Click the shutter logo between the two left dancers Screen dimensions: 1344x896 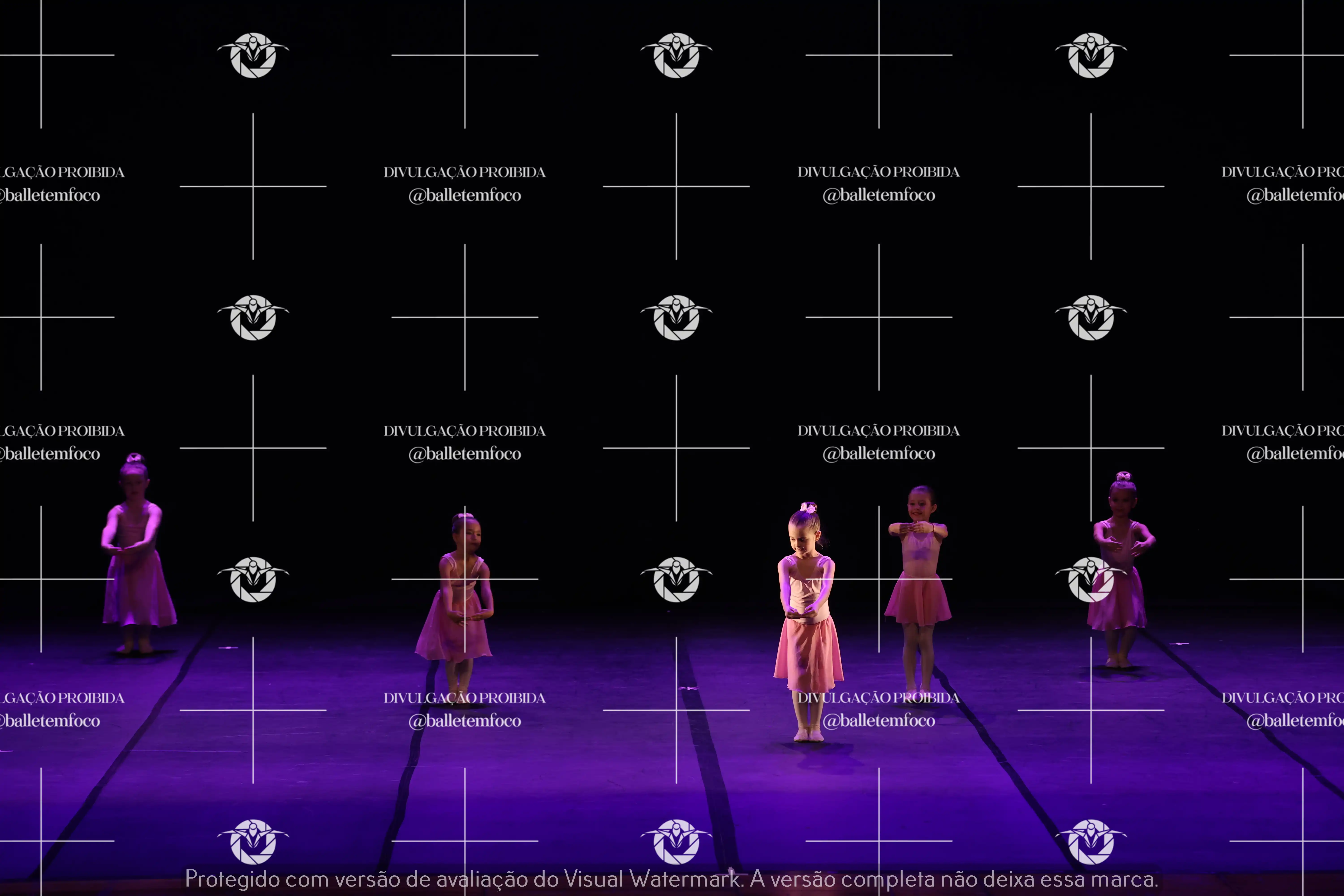[x=253, y=579]
